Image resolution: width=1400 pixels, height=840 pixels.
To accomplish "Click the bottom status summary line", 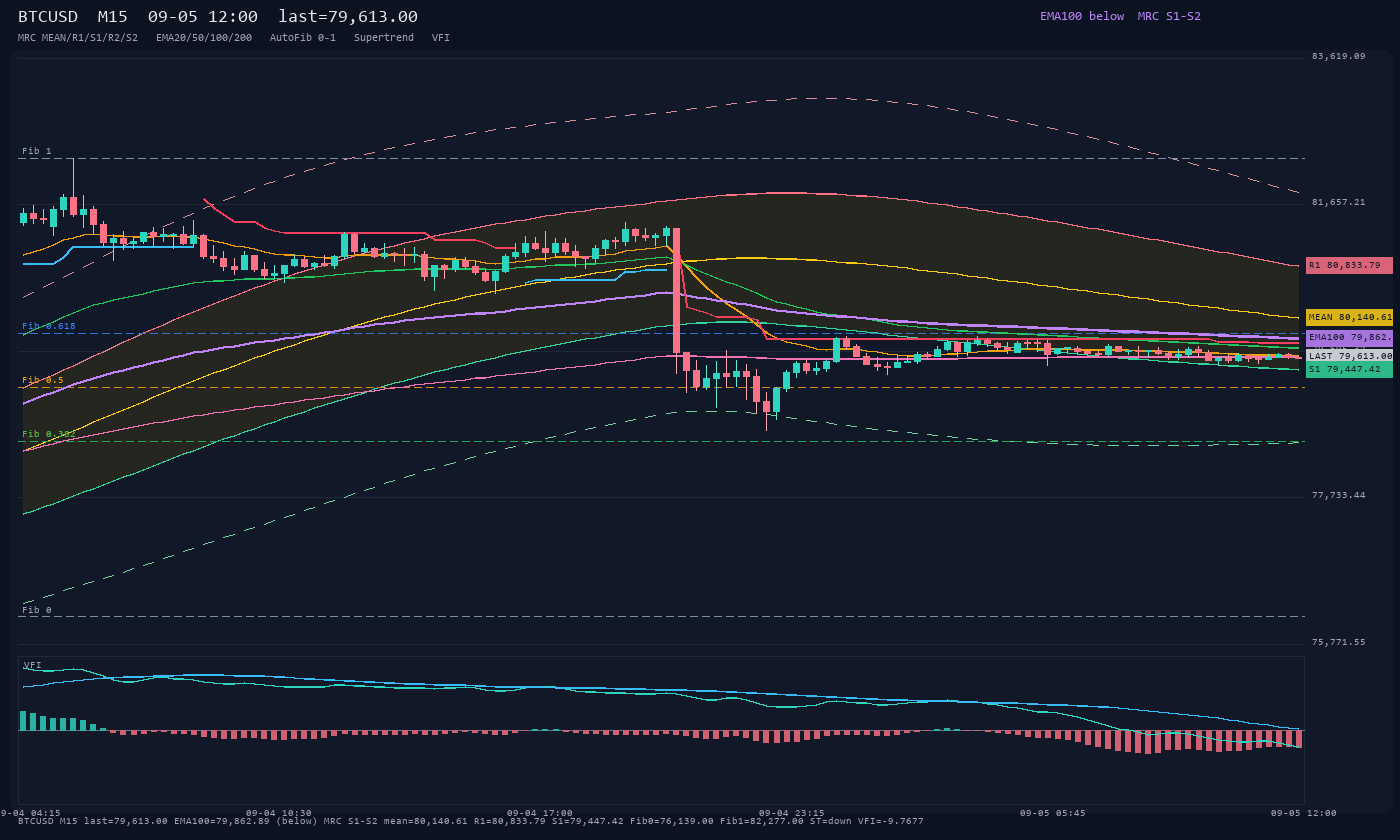I will [x=471, y=821].
